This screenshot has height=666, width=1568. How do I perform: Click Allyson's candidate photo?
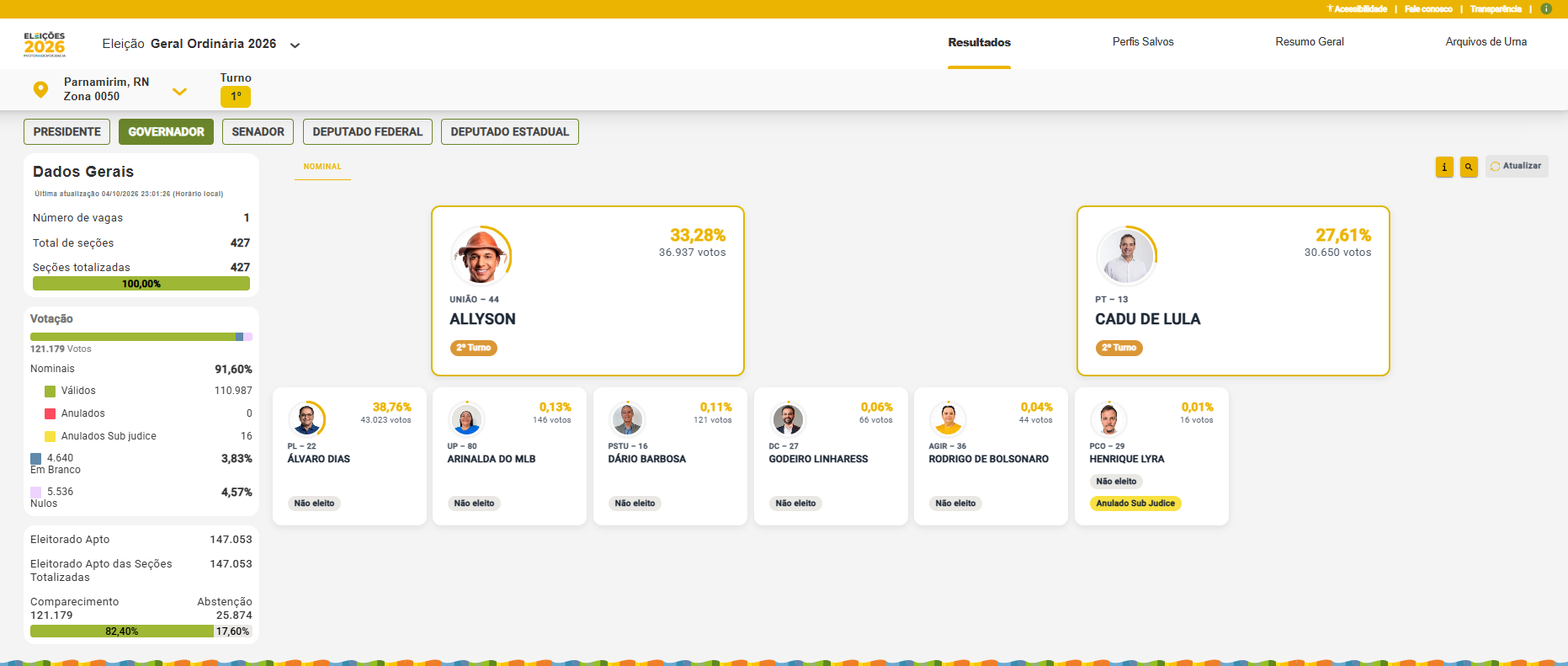click(x=481, y=256)
